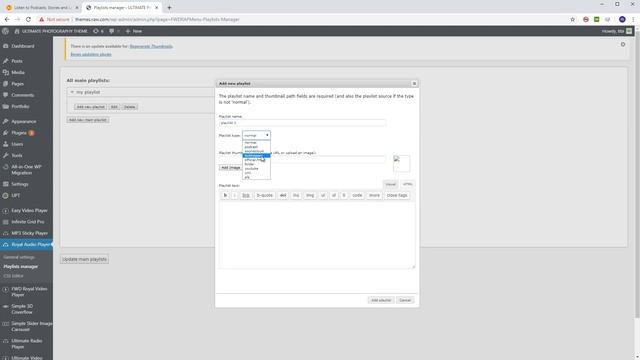Click the playlist thumbnail preview box
Screen dimensions: 640x360
pyautogui.click(x=402, y=164)
